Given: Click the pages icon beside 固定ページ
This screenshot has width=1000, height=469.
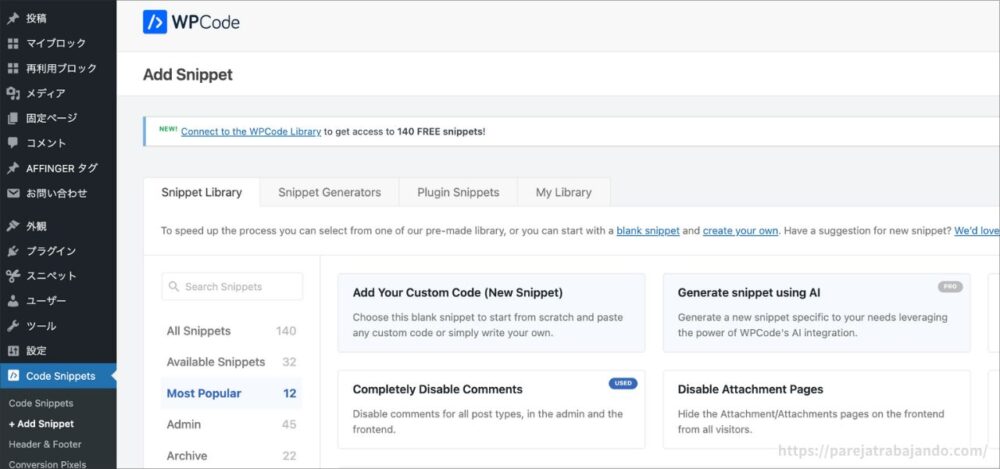Looking at the screenshot, I should (13, 118).
